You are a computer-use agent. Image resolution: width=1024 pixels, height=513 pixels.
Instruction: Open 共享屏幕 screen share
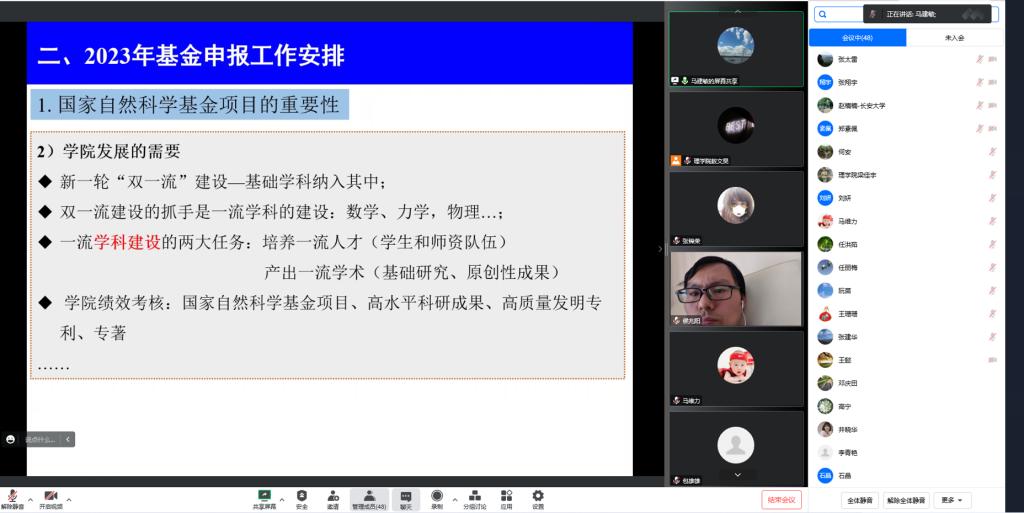click(x=264, y=496)
